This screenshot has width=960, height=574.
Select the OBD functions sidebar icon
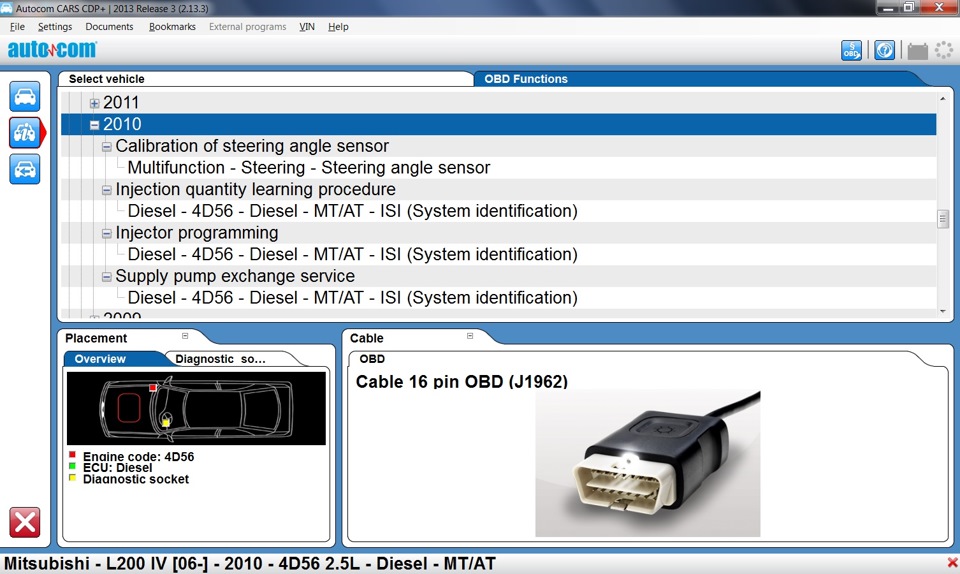click(x=24, y=132)
